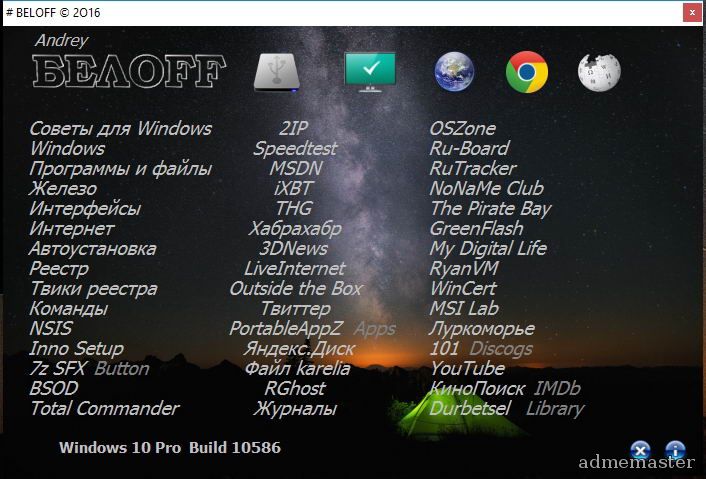The width and height of the screenshot is (706, 479).
Task: Click the blue info icon
Action: pyautogui.click(x=675, y=451)
